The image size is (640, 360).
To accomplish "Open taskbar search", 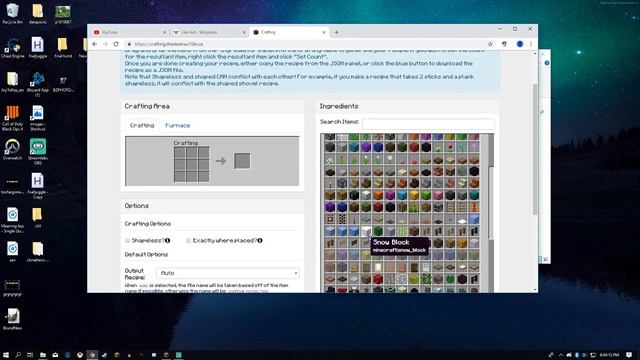I will tap(18, 355).
